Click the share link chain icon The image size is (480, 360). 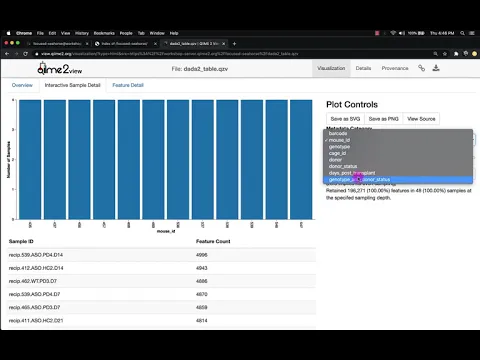(x=421, y=68)
